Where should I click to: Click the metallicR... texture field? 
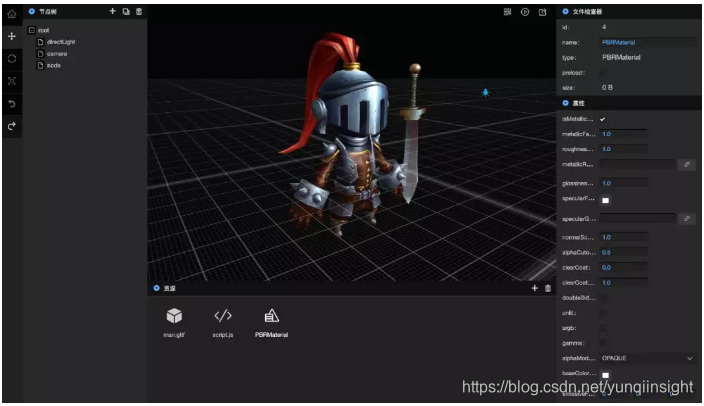(638, 164)
